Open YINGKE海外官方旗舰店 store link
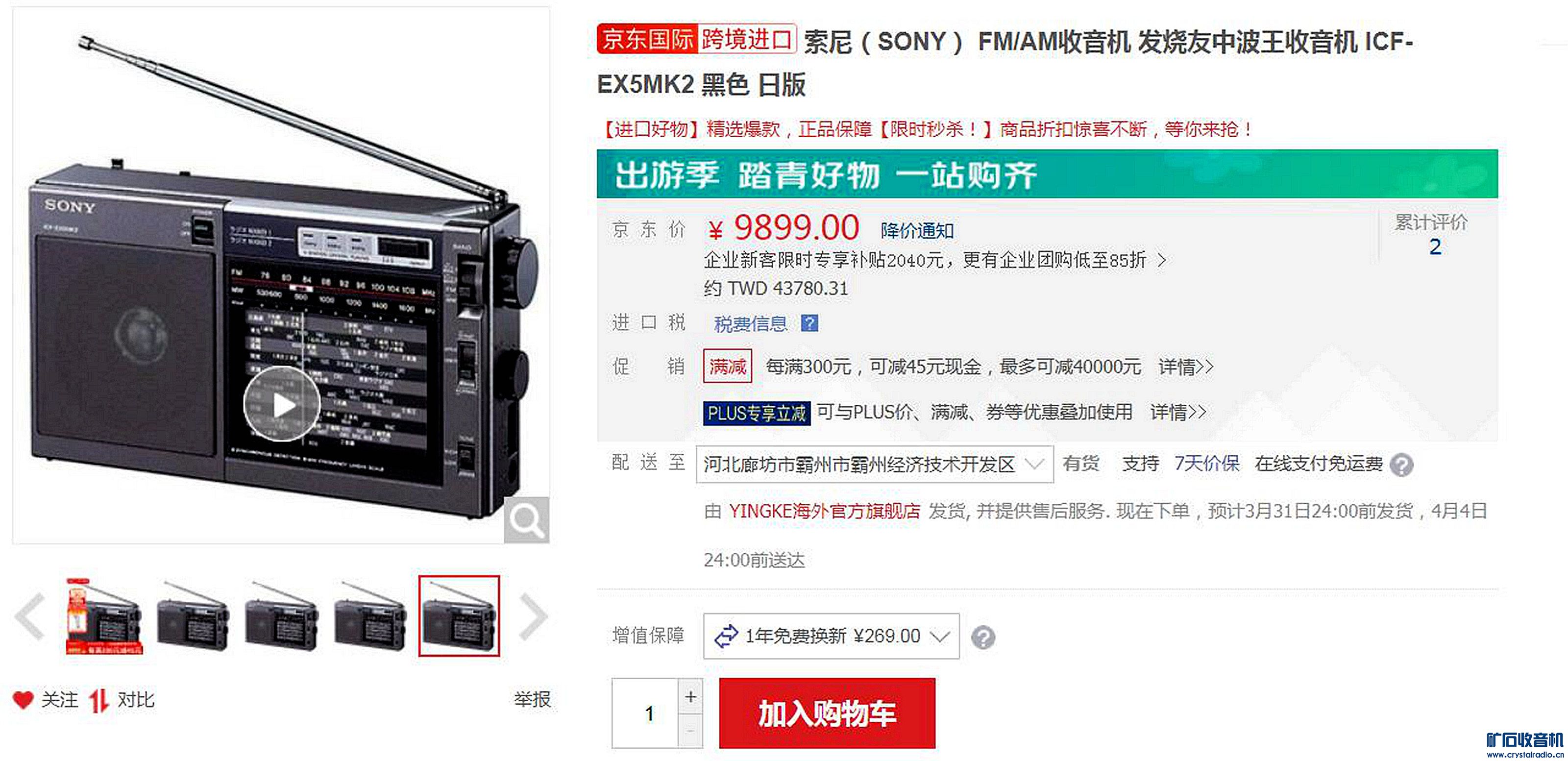Viewport: 1568px width, 761px height. 825,511
